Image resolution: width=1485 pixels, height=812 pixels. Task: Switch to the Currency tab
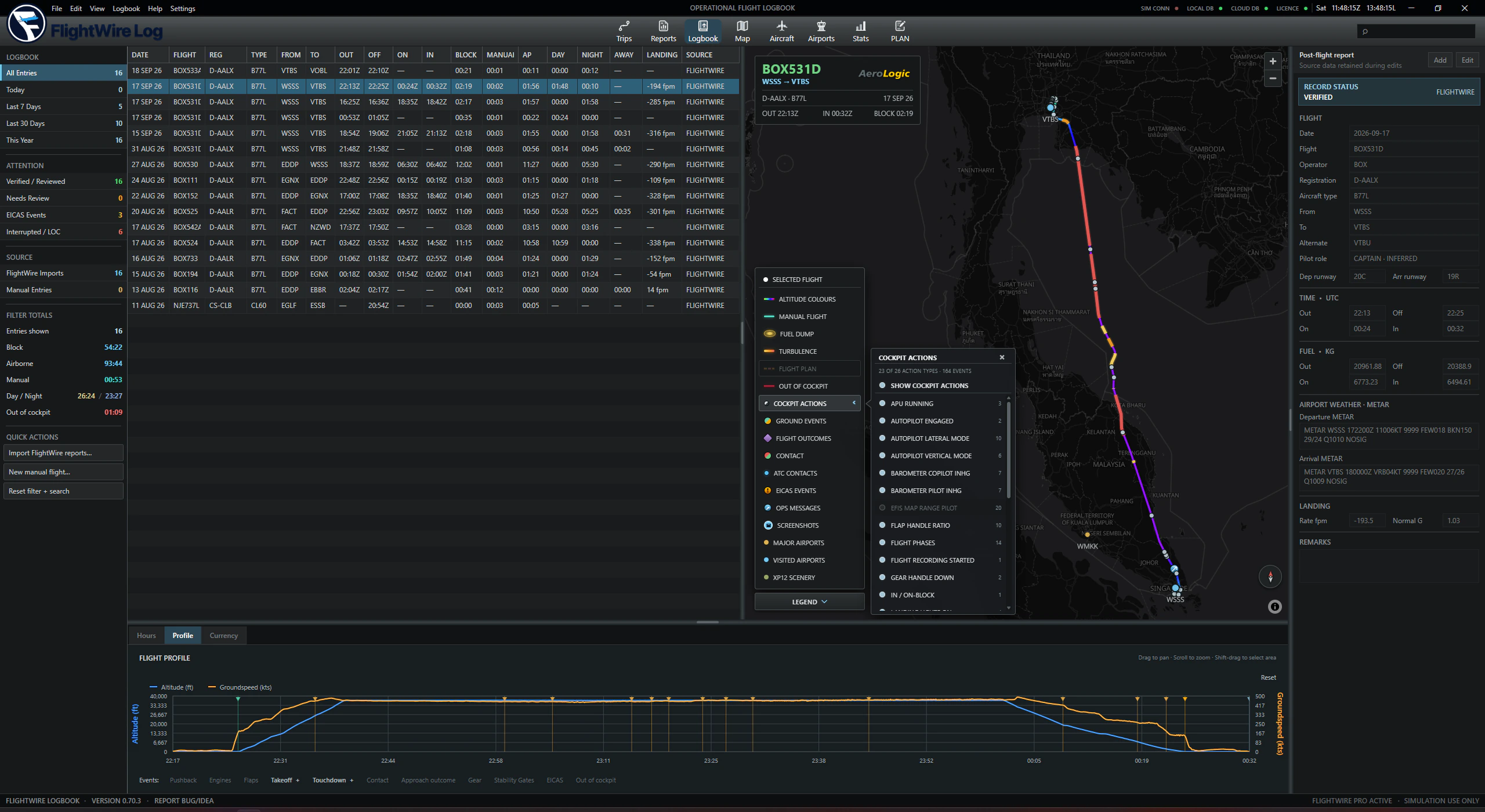point(223,636)
